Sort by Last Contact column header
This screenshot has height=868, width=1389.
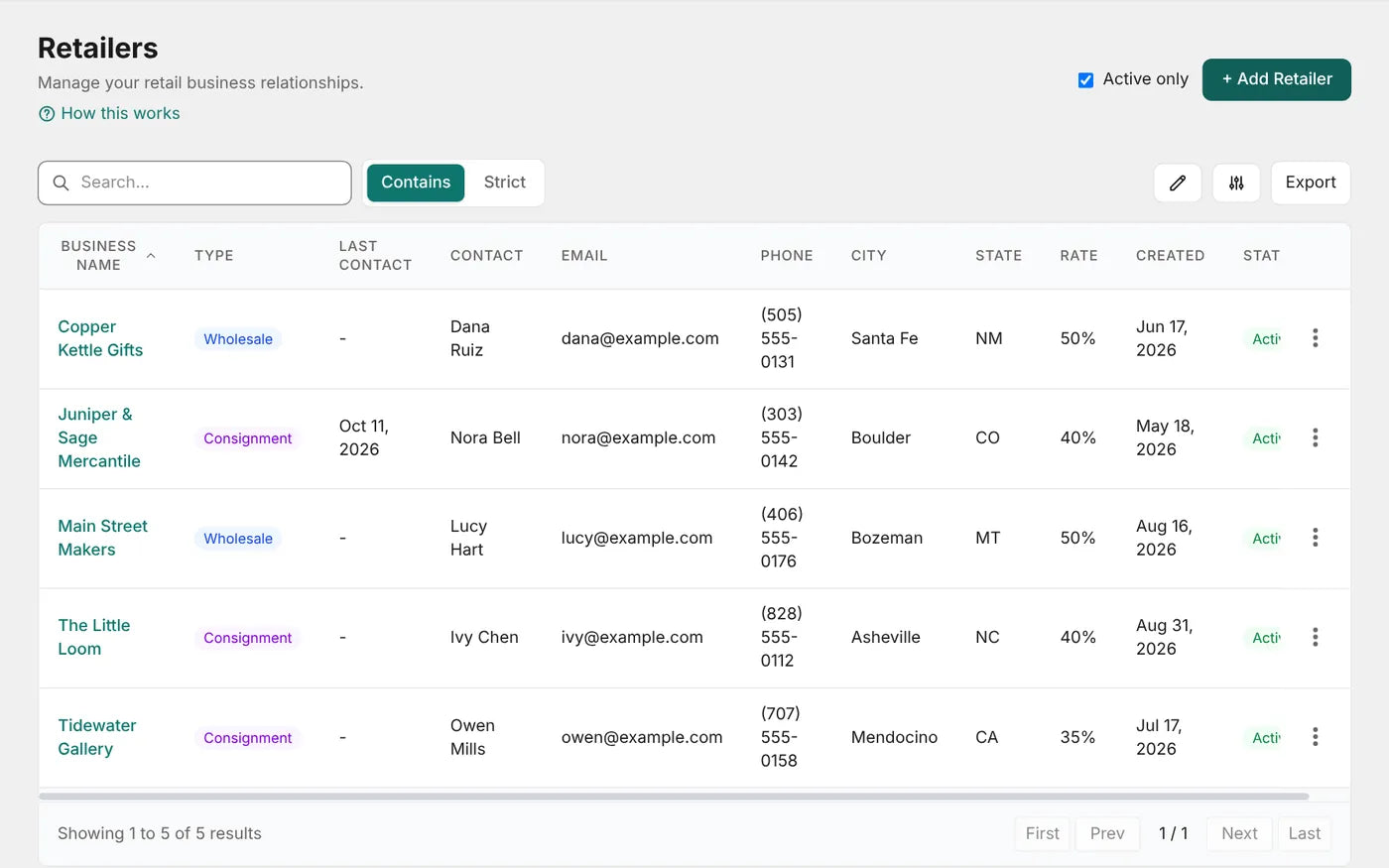375,256
